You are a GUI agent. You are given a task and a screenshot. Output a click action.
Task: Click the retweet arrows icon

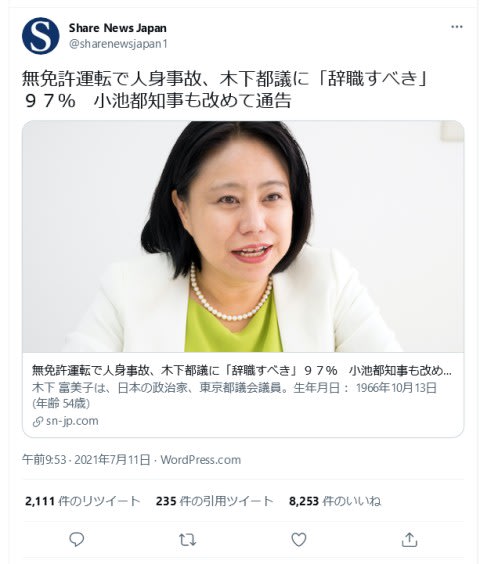(187, 540)
